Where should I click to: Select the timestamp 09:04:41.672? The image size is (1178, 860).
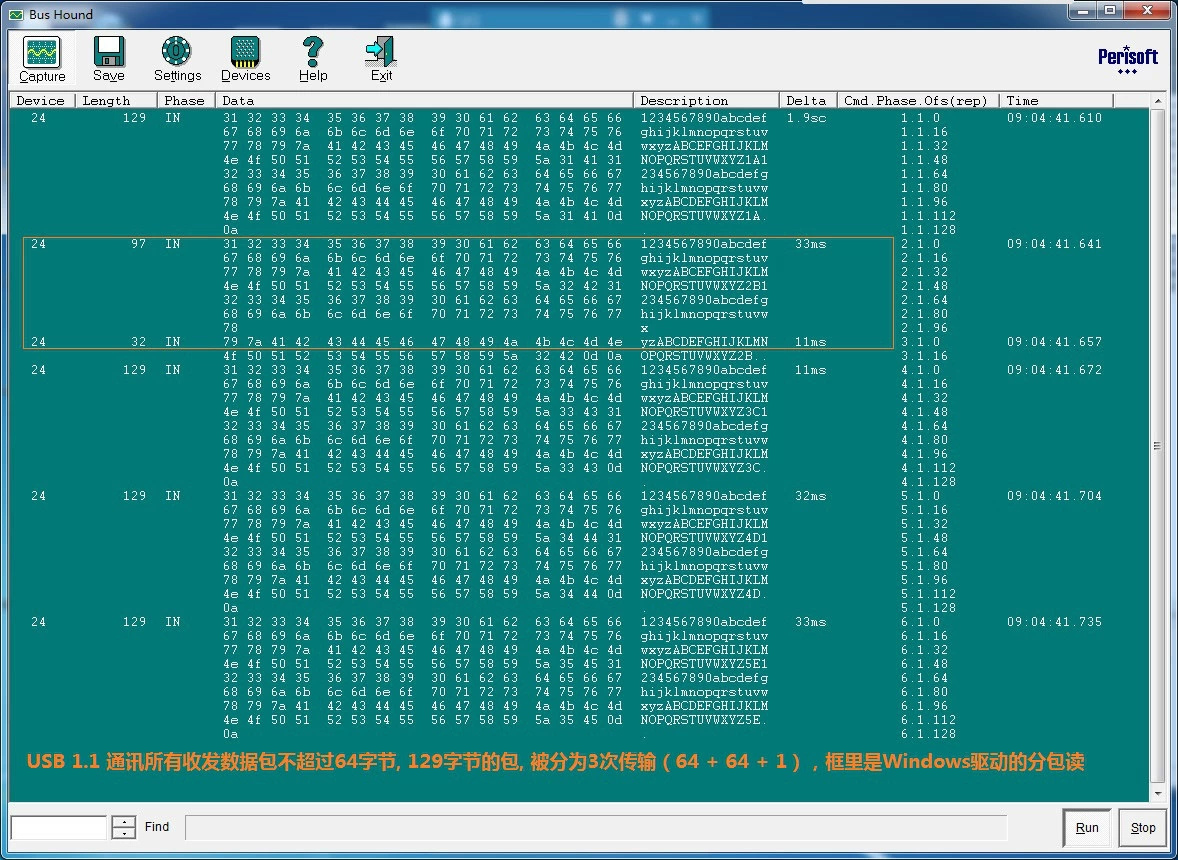1054,370
